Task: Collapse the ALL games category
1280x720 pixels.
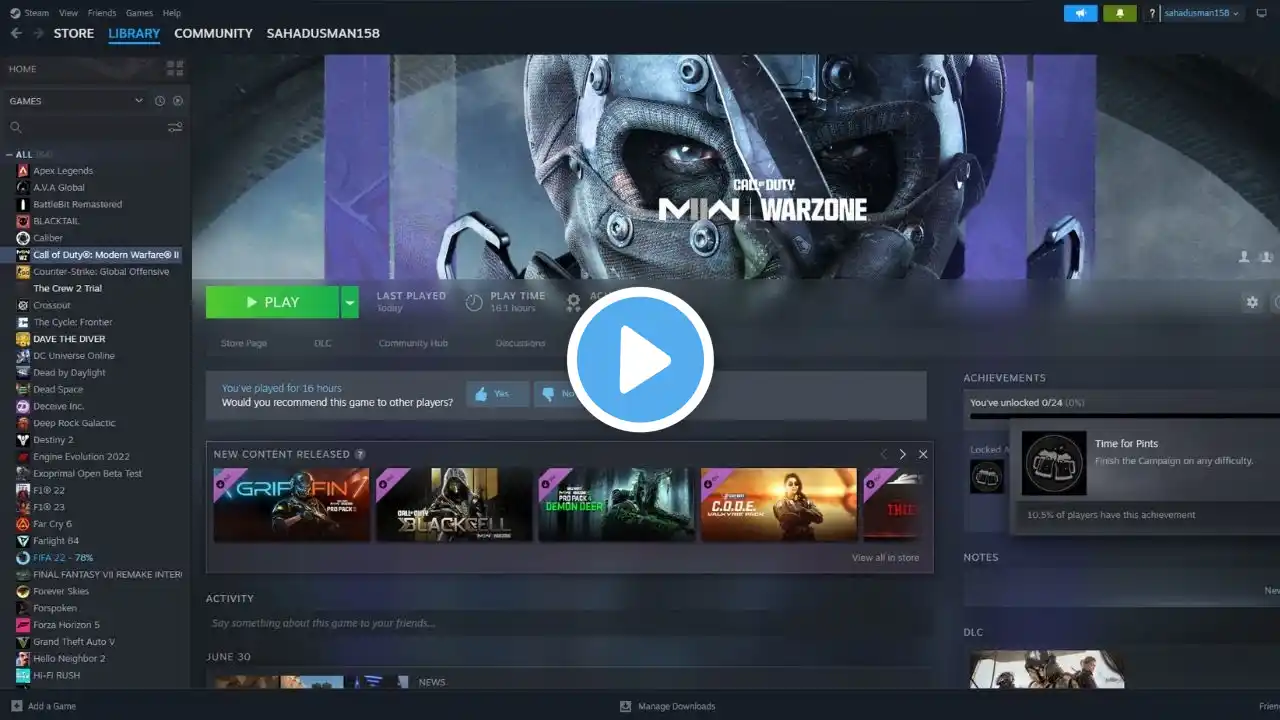Action: click(10, 155)
